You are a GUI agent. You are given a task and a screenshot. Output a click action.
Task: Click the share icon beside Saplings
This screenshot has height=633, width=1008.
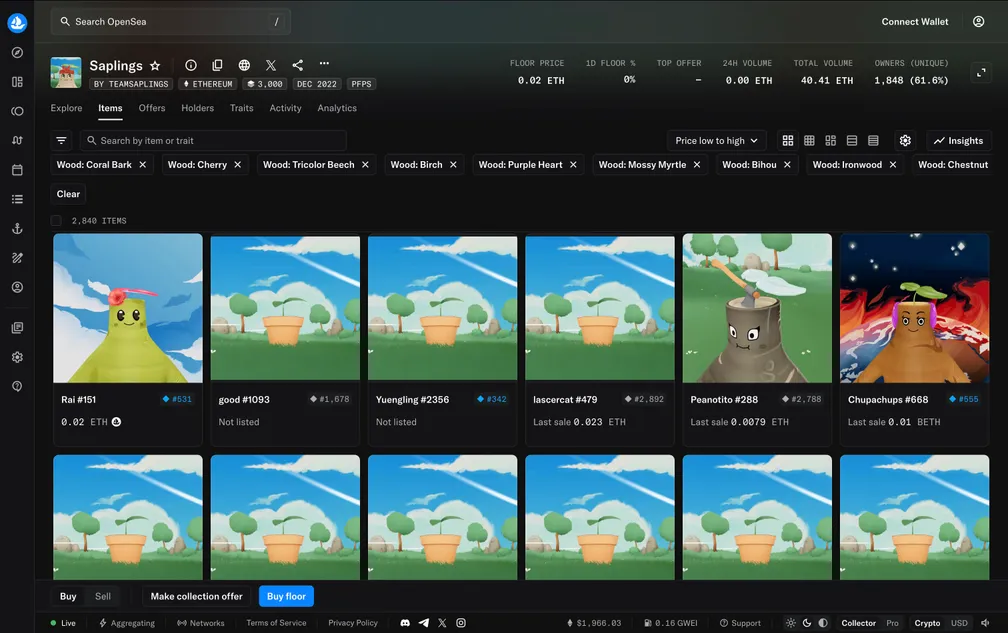click(x=298, y=65)
